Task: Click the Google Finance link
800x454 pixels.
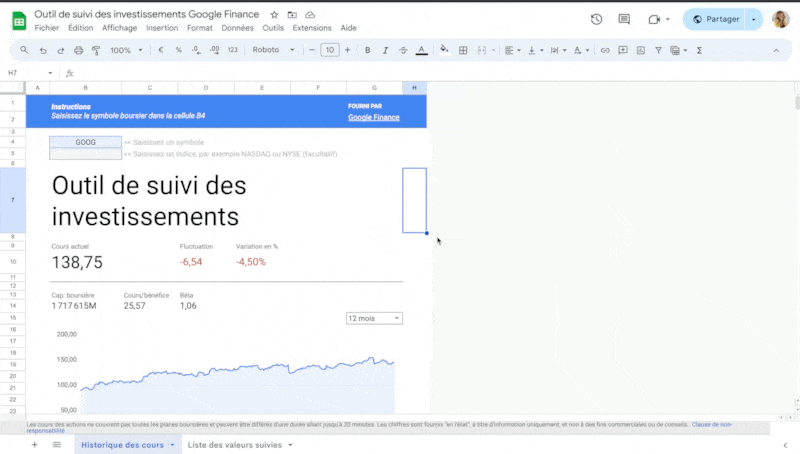Action: tap(373, 117)
